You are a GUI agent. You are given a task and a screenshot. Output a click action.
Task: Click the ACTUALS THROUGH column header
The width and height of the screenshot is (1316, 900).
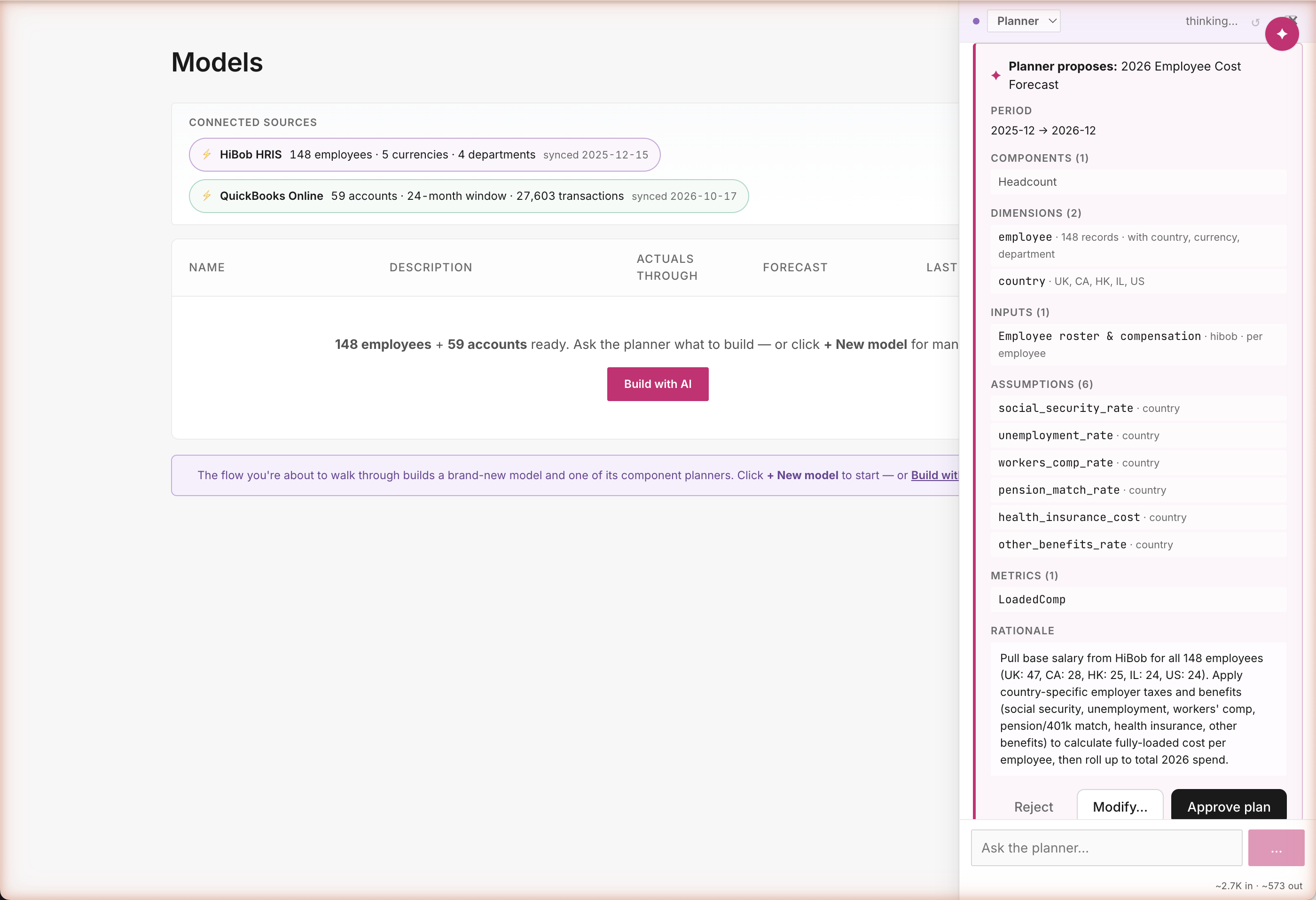666,267
